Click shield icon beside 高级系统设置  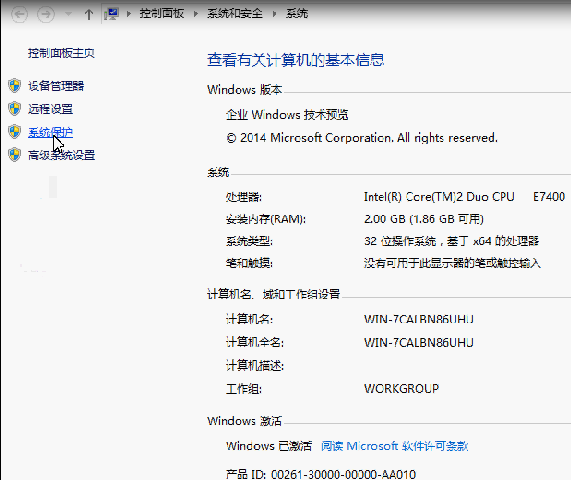pyautogui.click(x=15, y=155)
